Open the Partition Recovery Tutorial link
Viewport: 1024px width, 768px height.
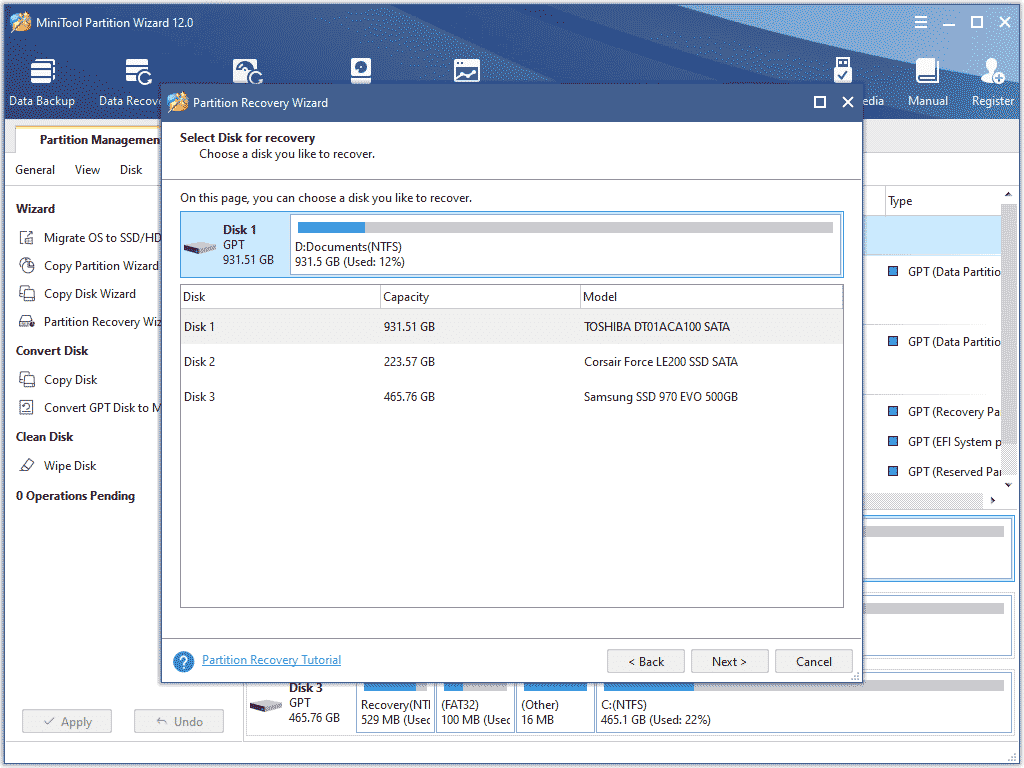coord(271,660)
